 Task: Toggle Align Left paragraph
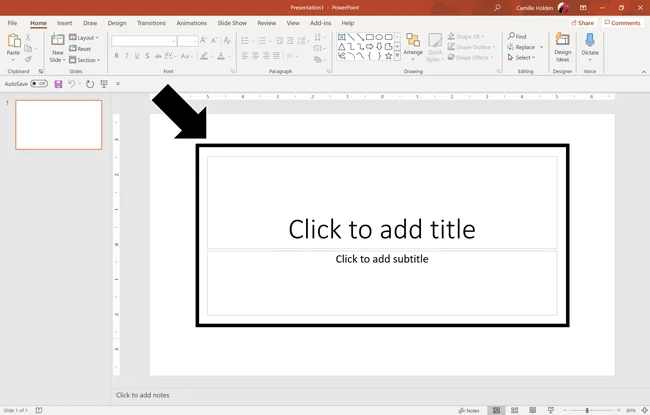[245, 56]
